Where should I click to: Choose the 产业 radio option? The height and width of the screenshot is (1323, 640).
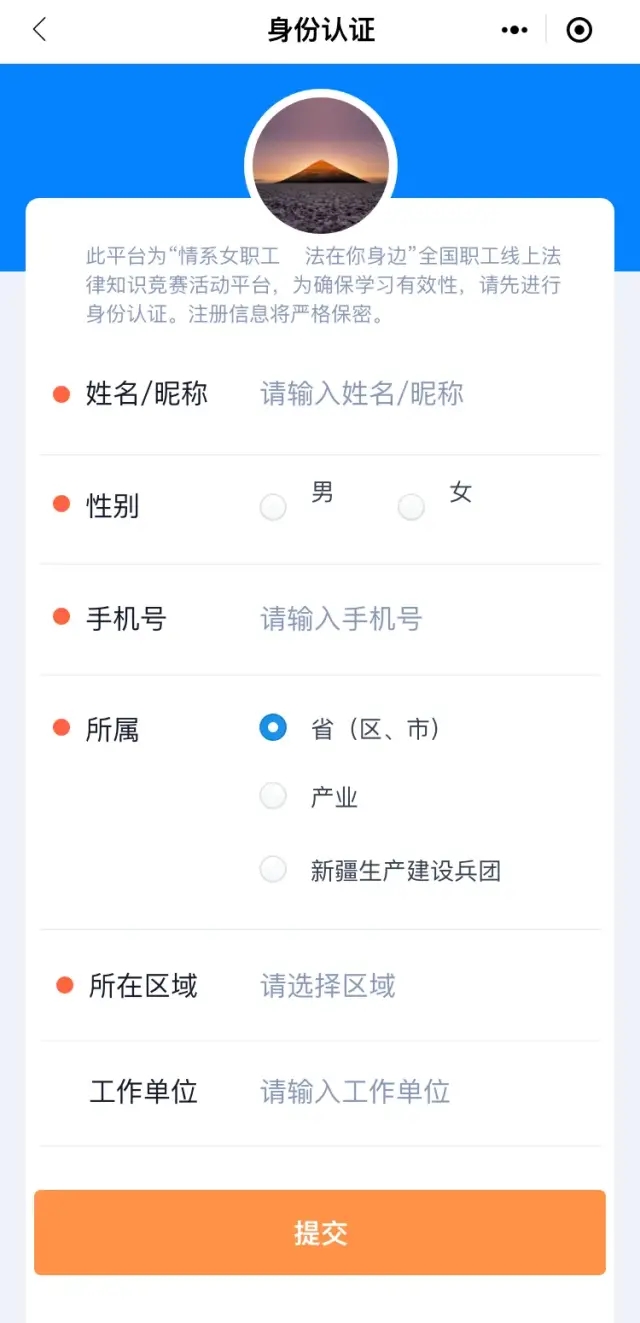(273, 797)
